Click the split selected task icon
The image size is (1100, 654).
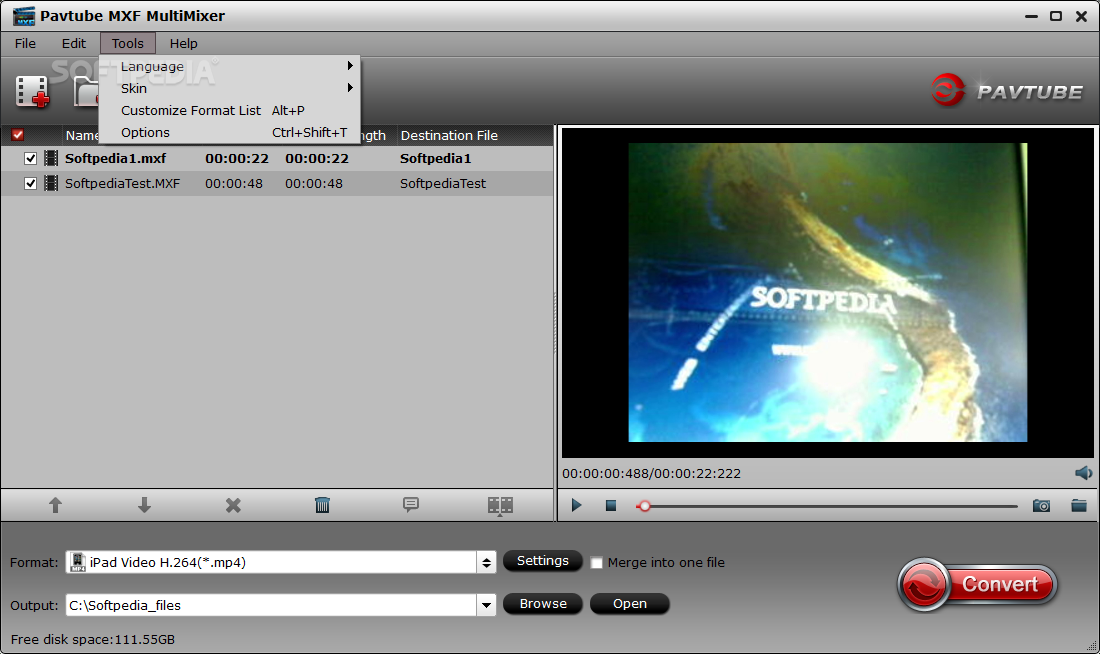[x=500, y=505]
